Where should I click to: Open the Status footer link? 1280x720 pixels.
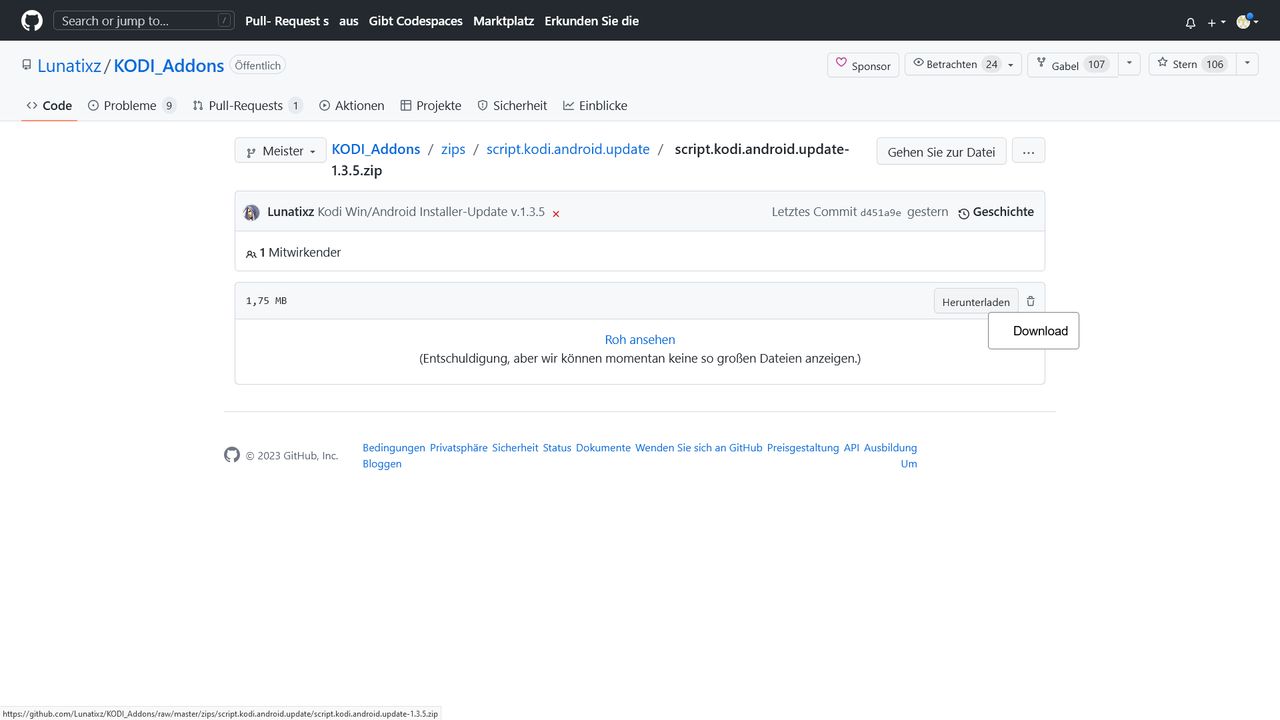pyautogui.click(x=557, y=448)
